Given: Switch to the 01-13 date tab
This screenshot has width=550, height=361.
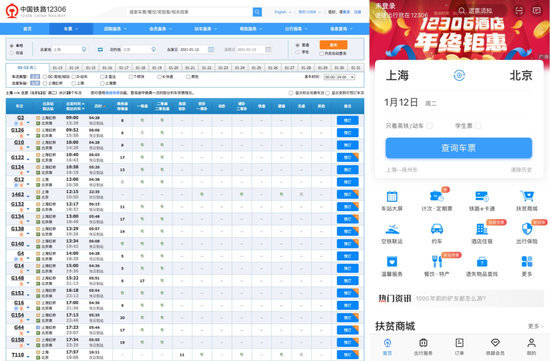Looking at the screenshot, I should 57,68.
